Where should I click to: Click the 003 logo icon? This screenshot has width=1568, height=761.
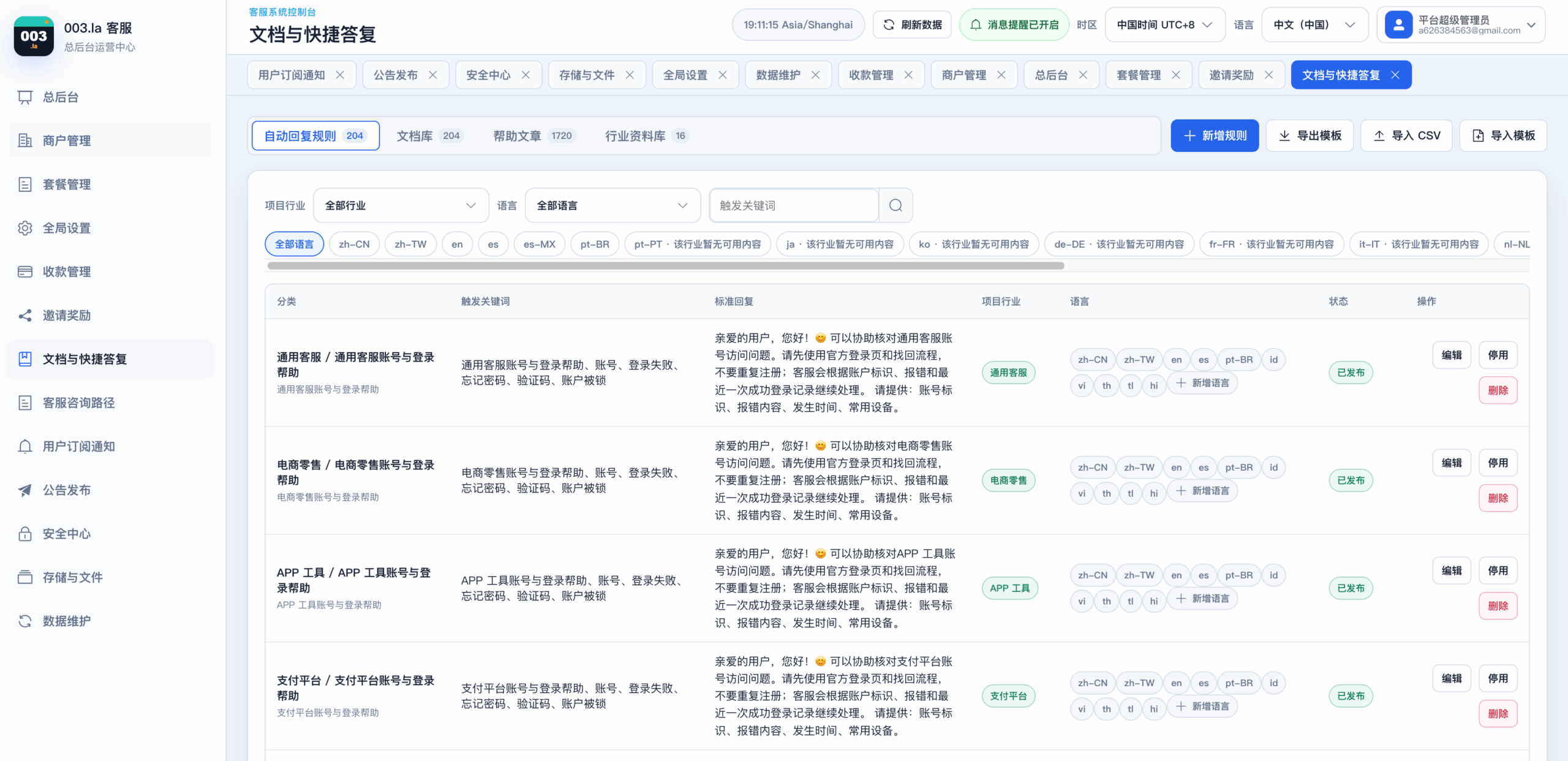tap(34, 36)
